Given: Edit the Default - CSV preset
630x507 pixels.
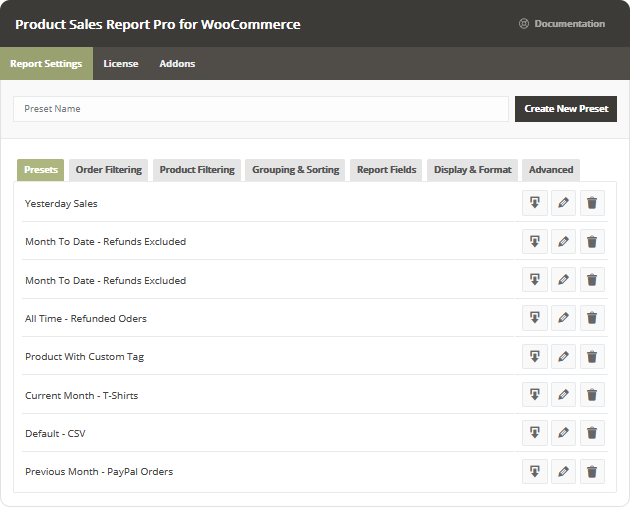Looking at the screenshot, I should point(563,433).
